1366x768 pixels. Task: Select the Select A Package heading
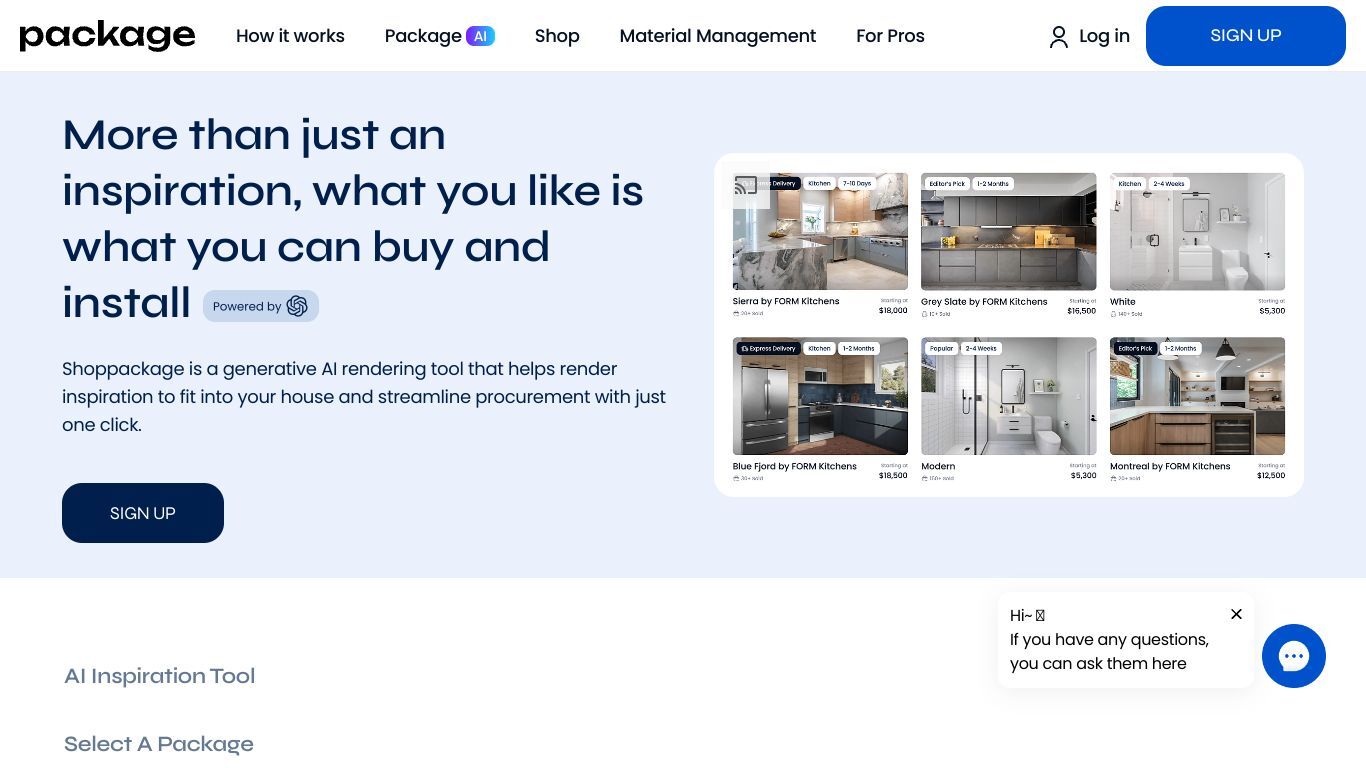coord(159,744)
